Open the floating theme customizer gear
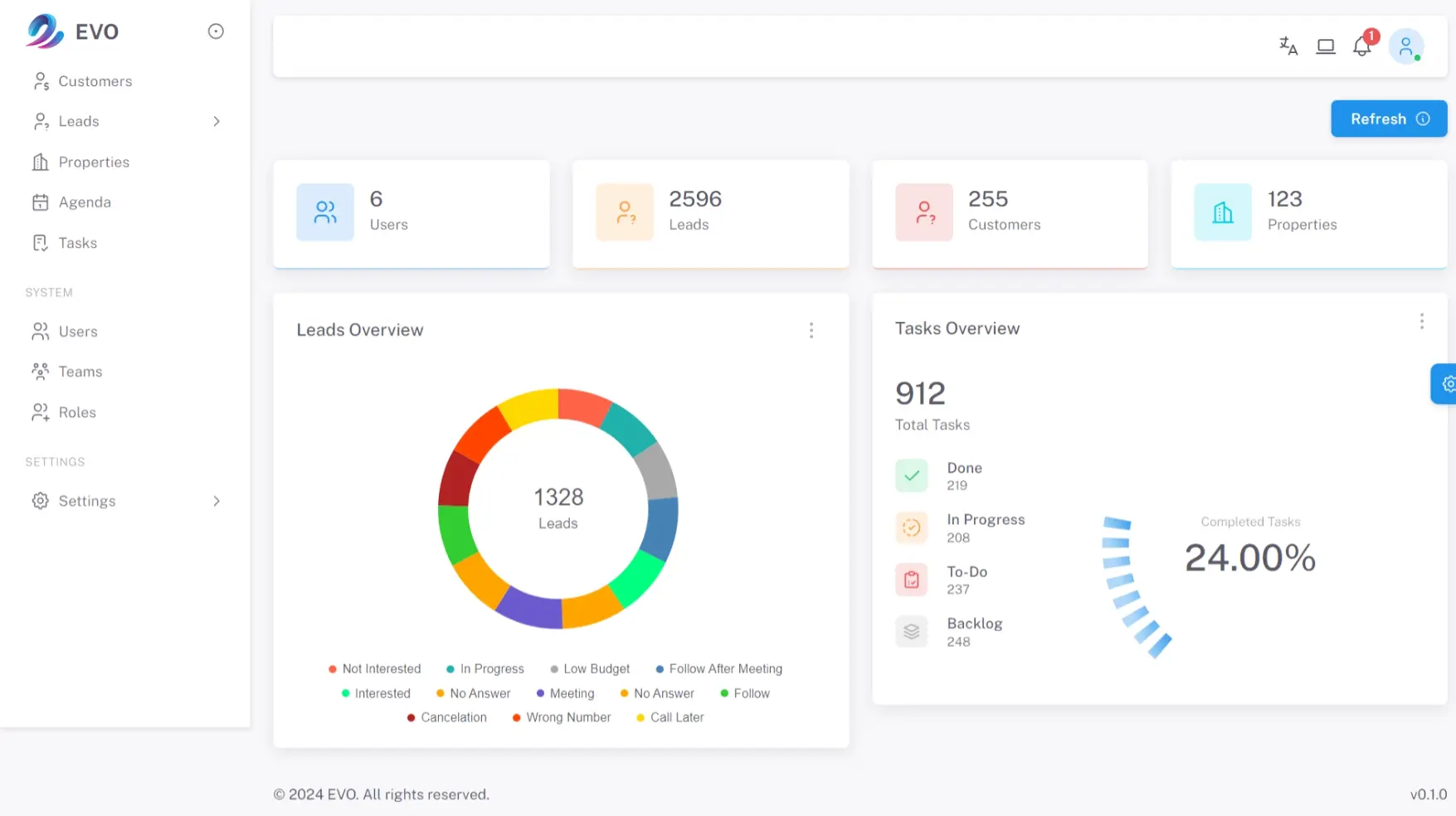 pyautogui.click(x=1446, y=384)
